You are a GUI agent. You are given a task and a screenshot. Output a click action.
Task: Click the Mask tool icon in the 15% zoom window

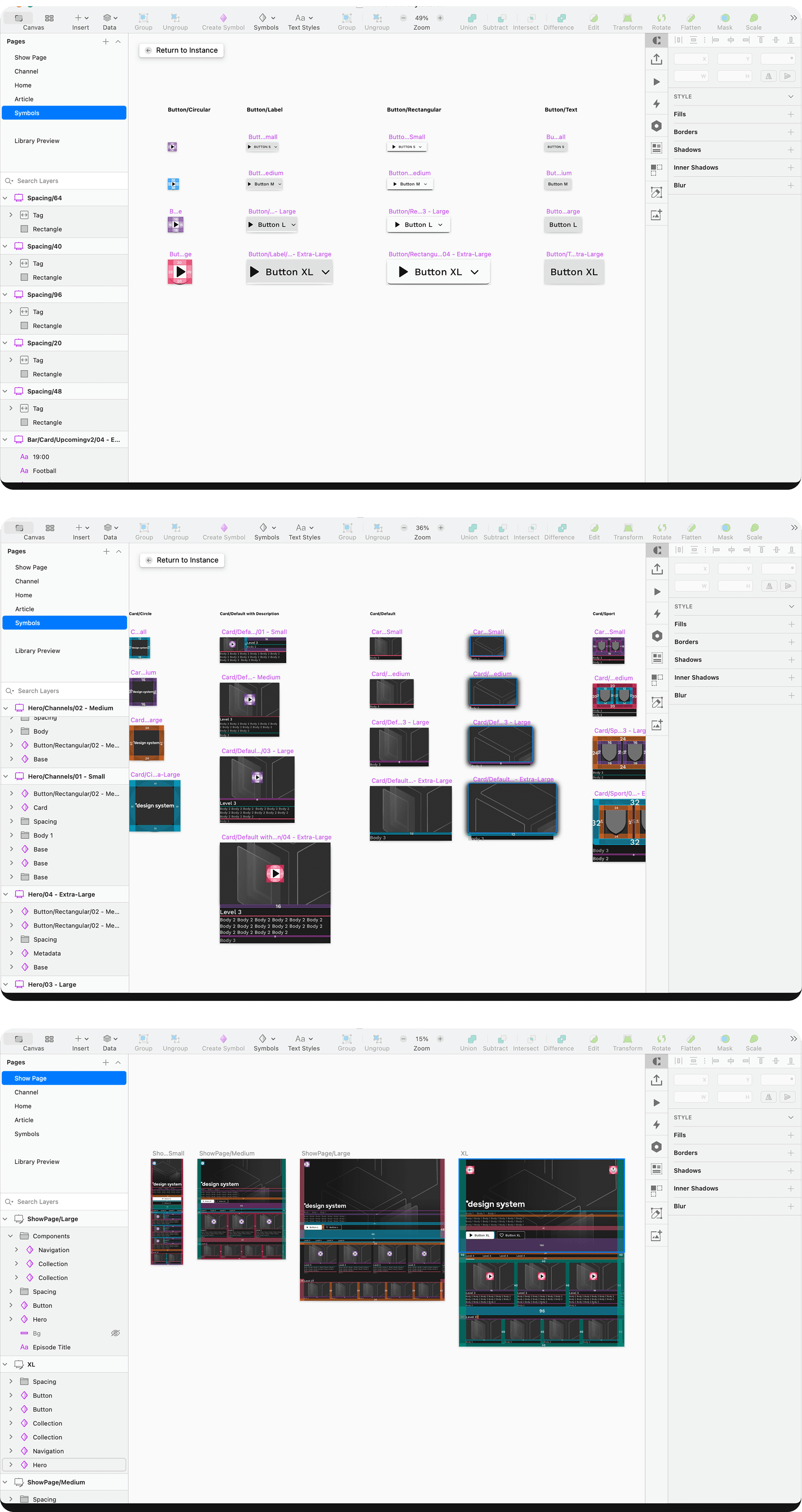(x=725, y=1039)
